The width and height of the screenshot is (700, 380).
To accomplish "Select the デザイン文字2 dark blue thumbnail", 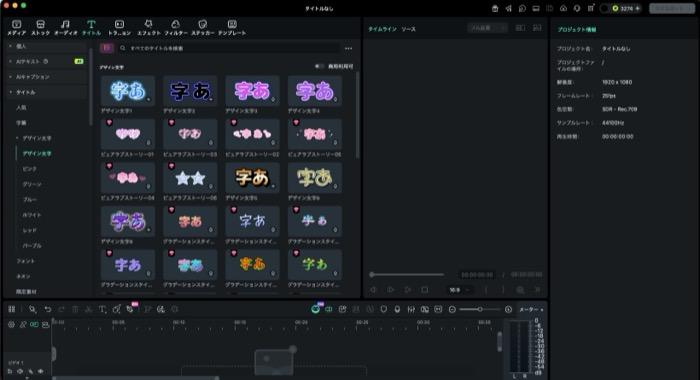I will tap(190, 91).
